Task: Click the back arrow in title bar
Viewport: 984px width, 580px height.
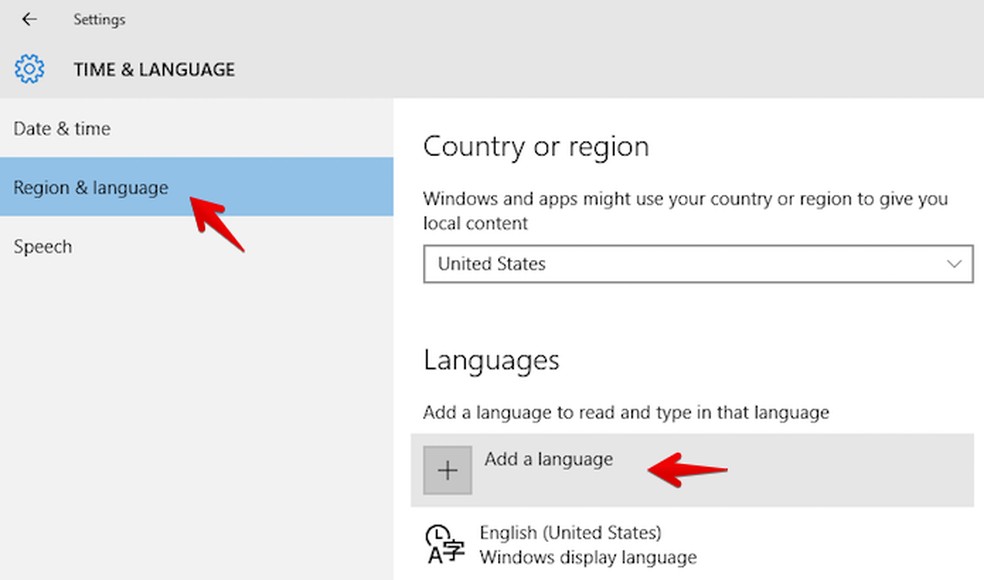Action: coord(29,19)
